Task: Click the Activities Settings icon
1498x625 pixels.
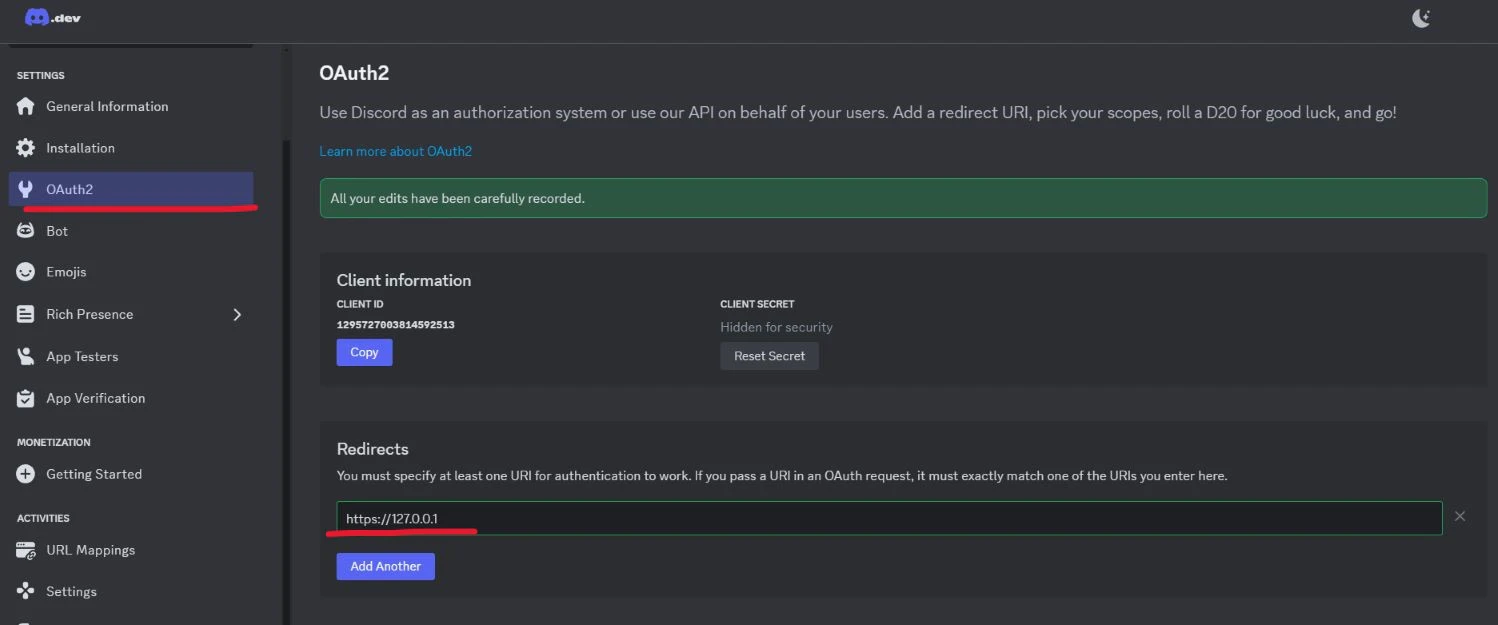Action: click(26, 591)
